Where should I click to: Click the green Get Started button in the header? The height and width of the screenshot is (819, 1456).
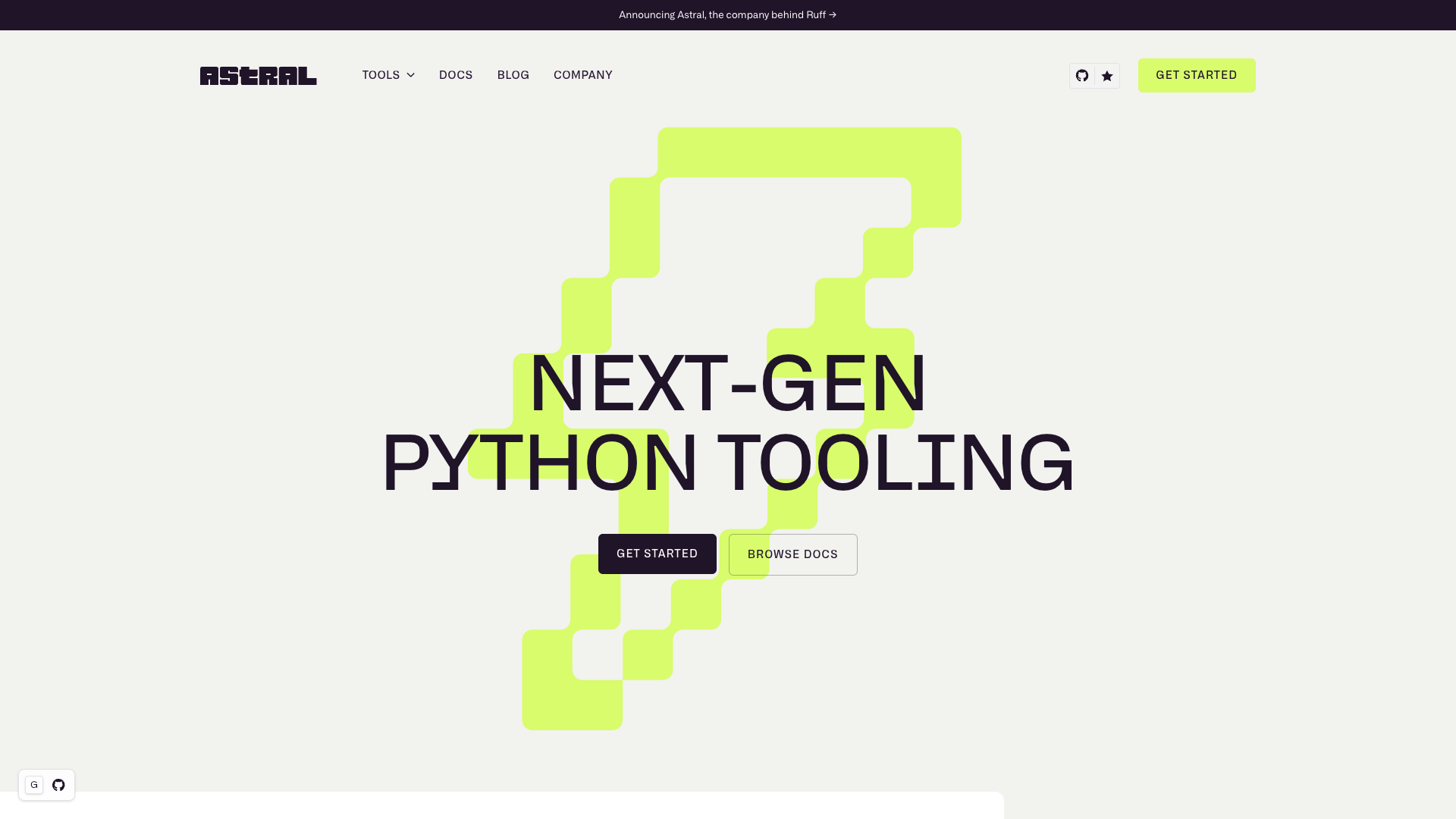[1197, 75]
